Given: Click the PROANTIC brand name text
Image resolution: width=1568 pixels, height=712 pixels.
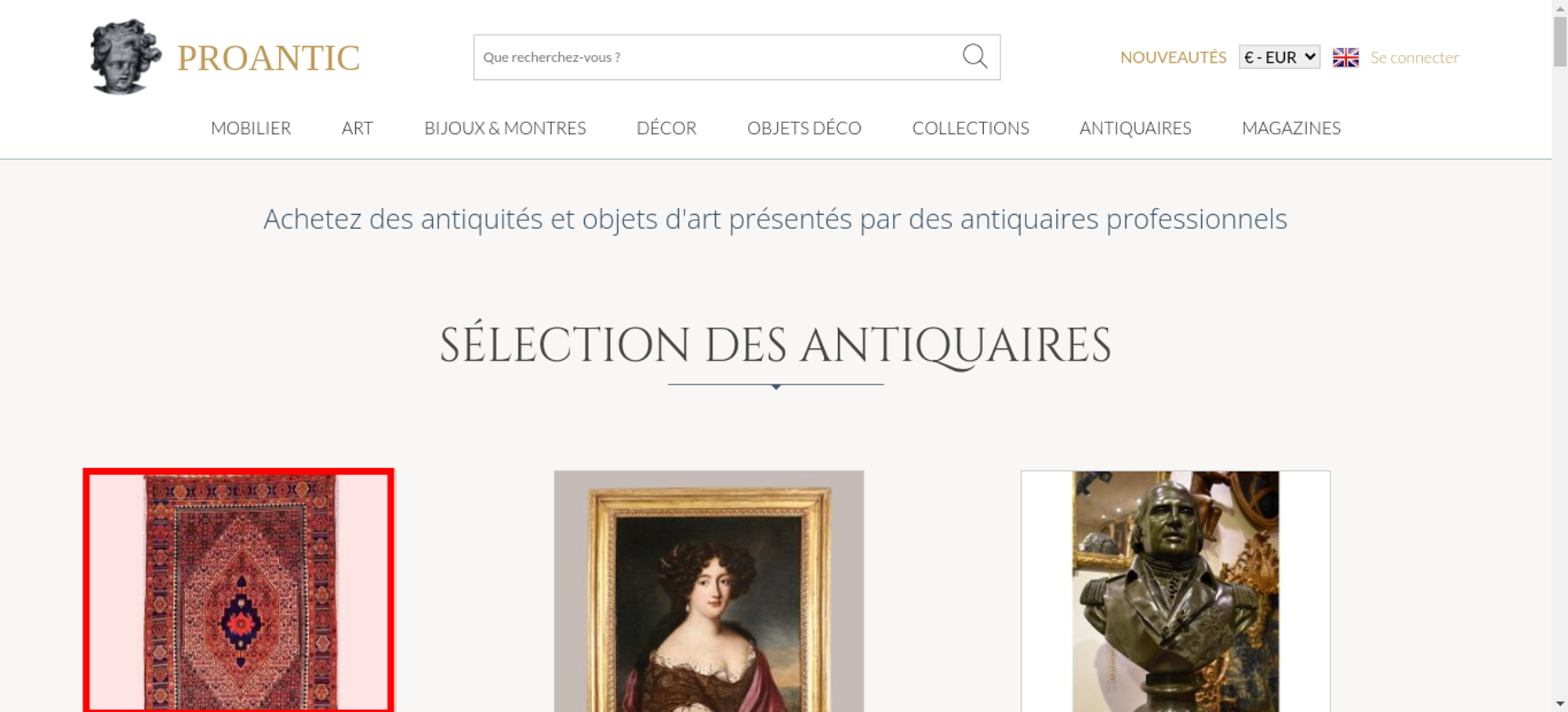Looking at the screenshot, I should click(268, 58).
